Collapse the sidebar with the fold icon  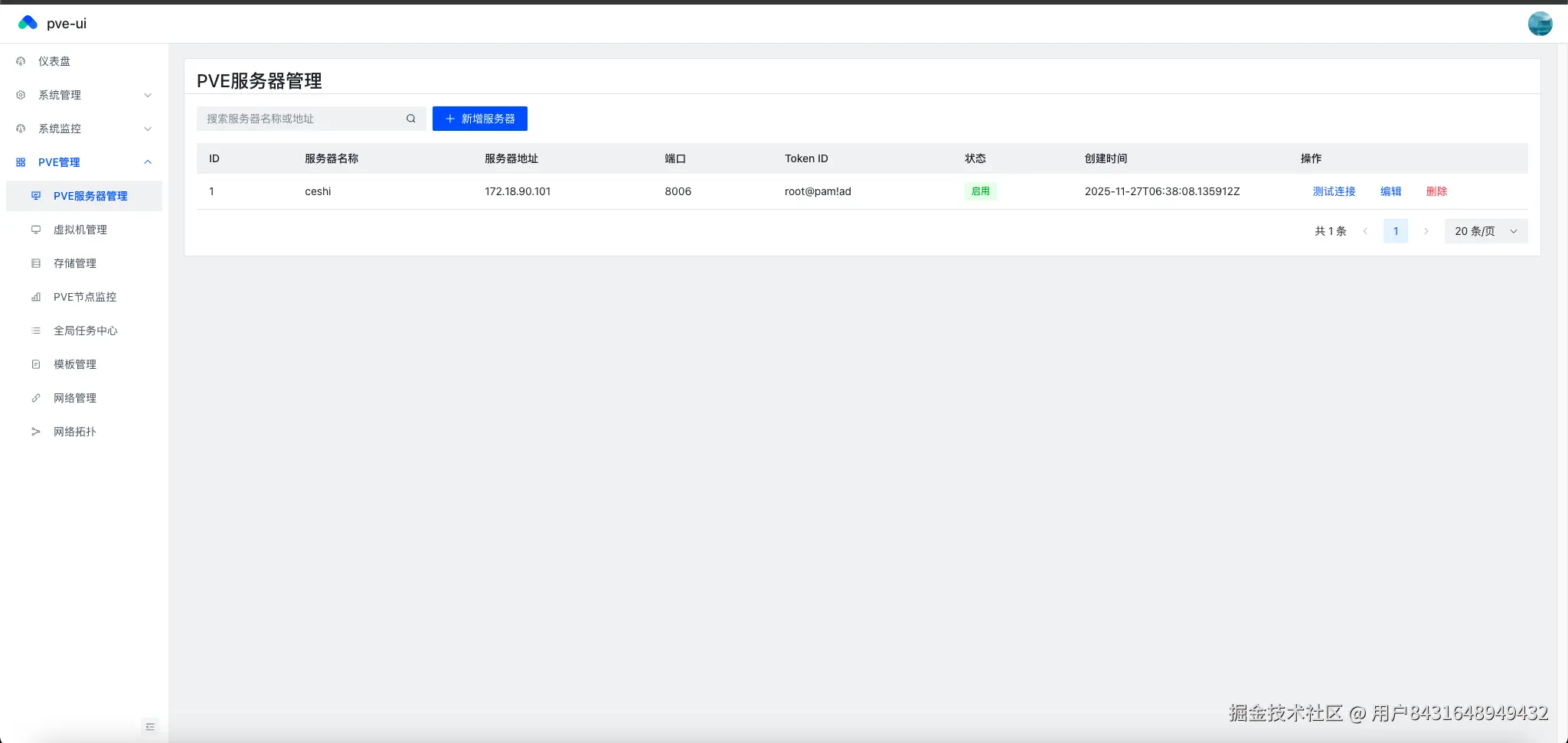click(x=150, y=726)
